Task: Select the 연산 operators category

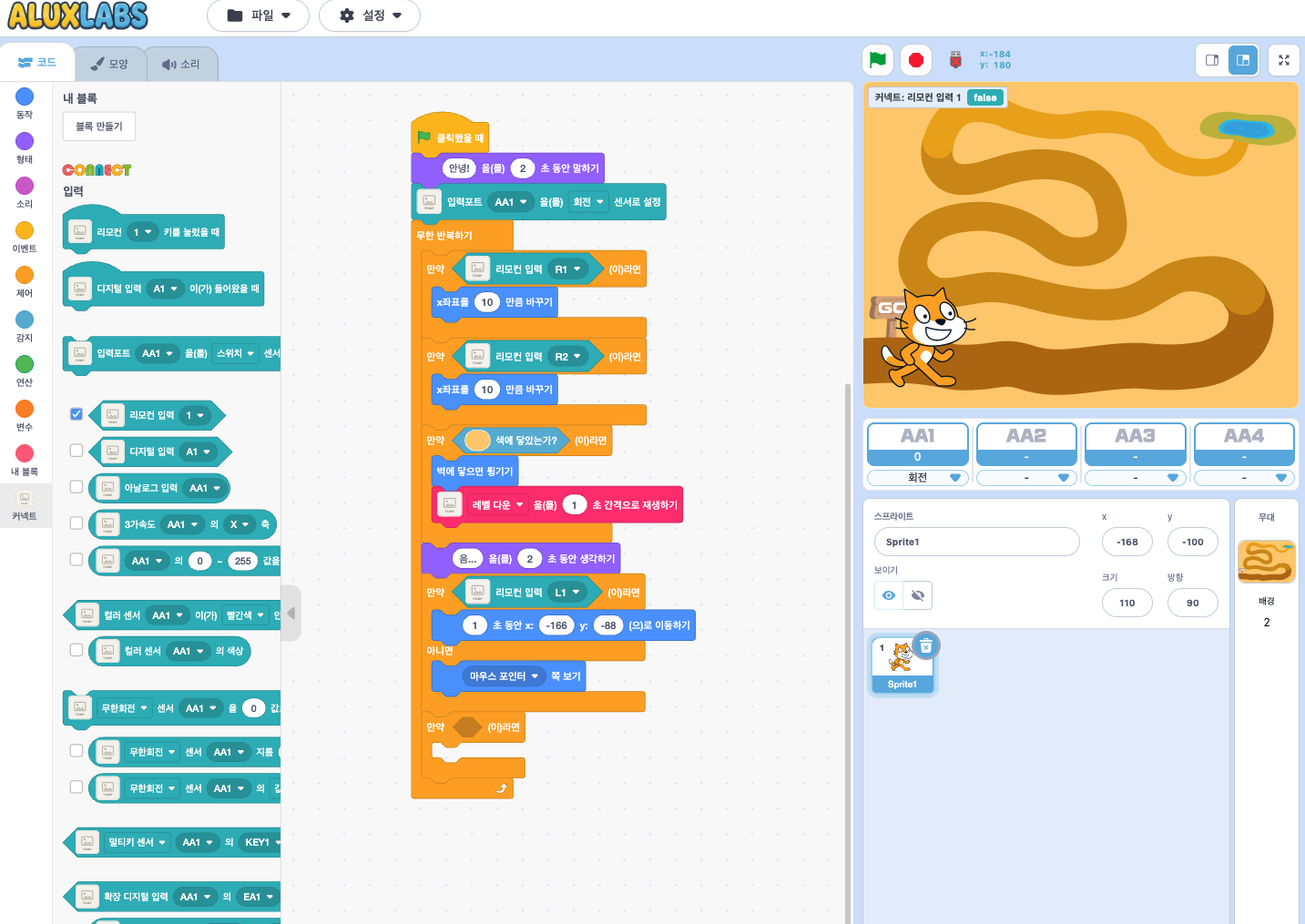Action: [25, 371]
